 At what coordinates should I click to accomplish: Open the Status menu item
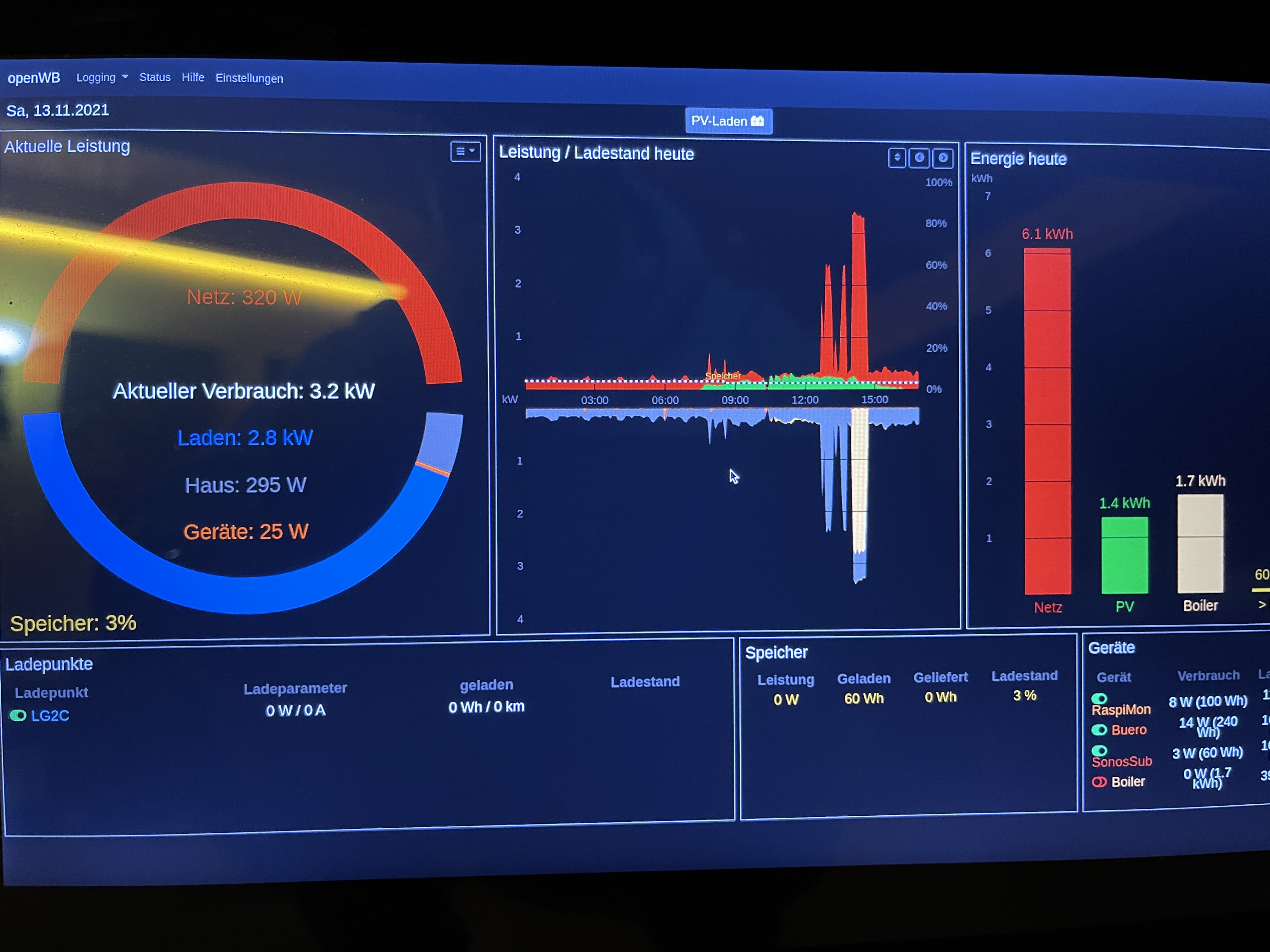click(155, 77)
